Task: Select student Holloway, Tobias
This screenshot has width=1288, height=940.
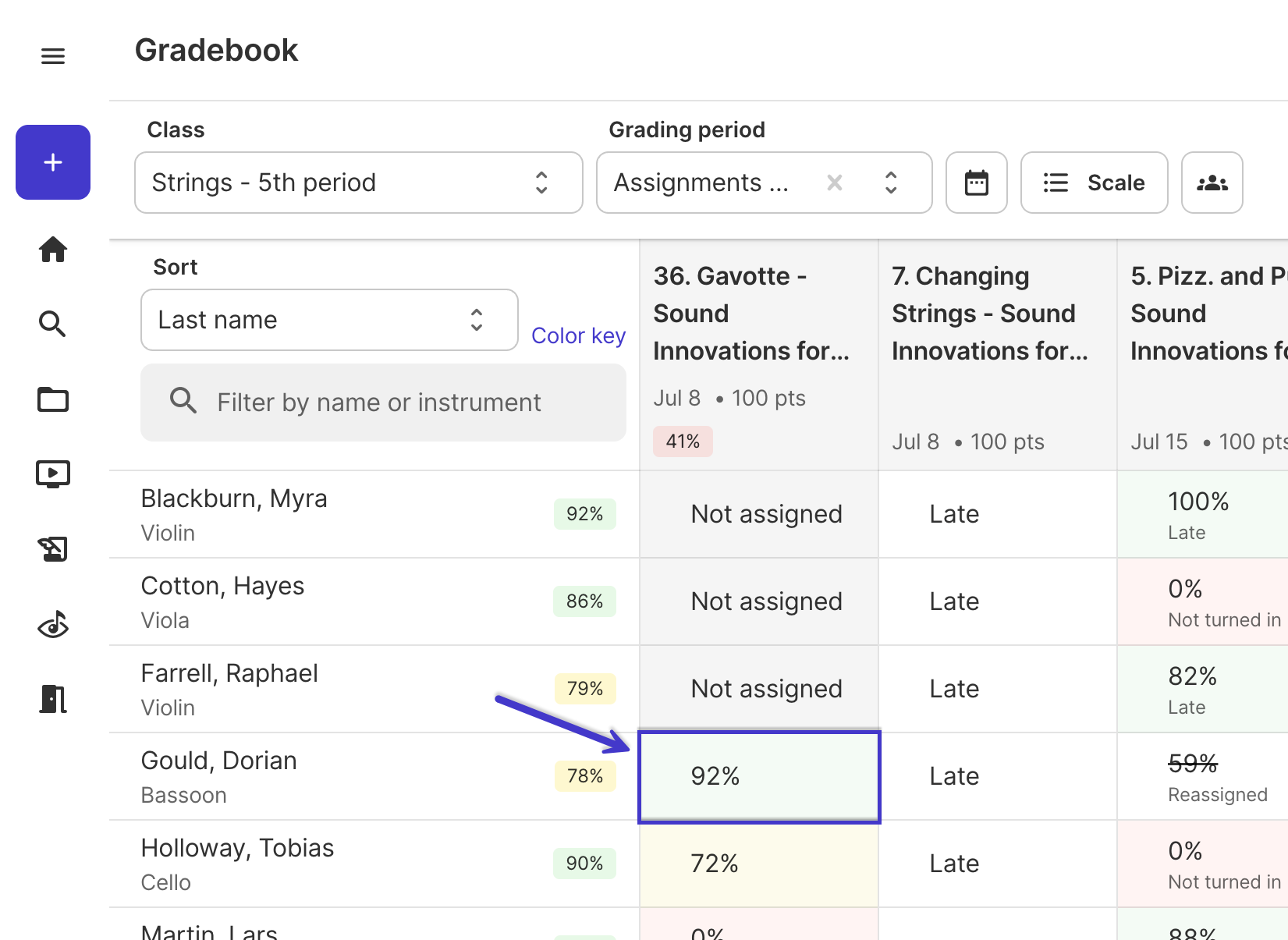Action: 238,848
